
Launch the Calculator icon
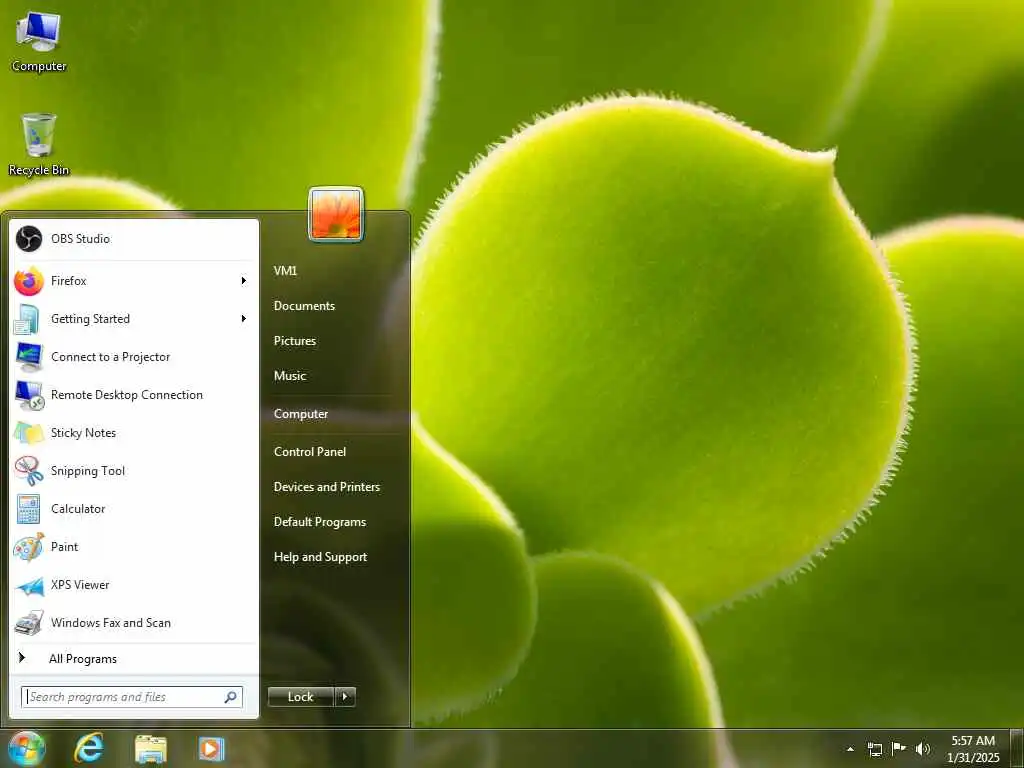click(29, 509)
